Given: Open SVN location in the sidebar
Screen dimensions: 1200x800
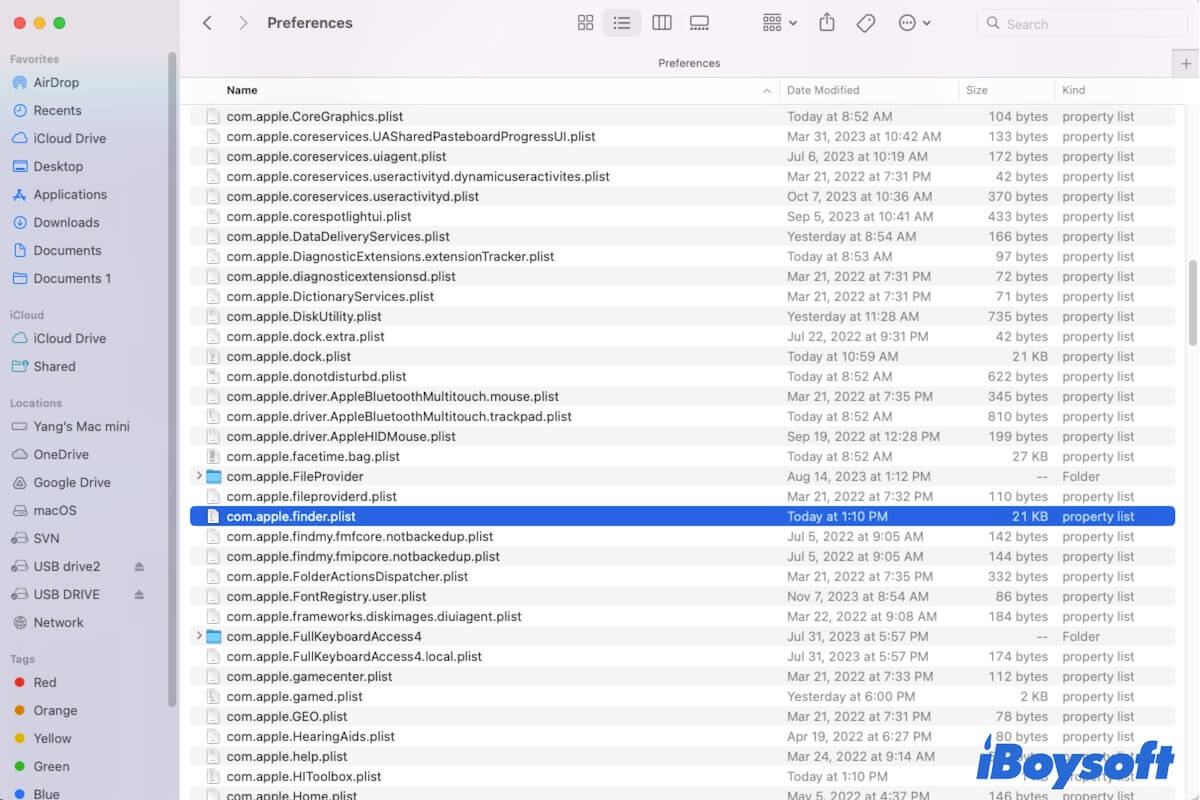Looking at the screenshot, I should pyautogui.click(x=46, y=539).
